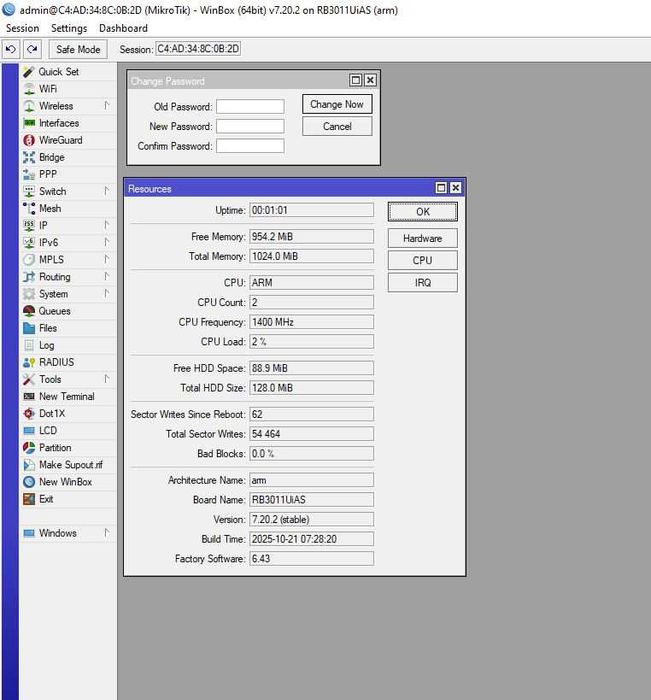Click the IRQ button in Resources
This screenshot has width=651, height=700.
[423, 283]
